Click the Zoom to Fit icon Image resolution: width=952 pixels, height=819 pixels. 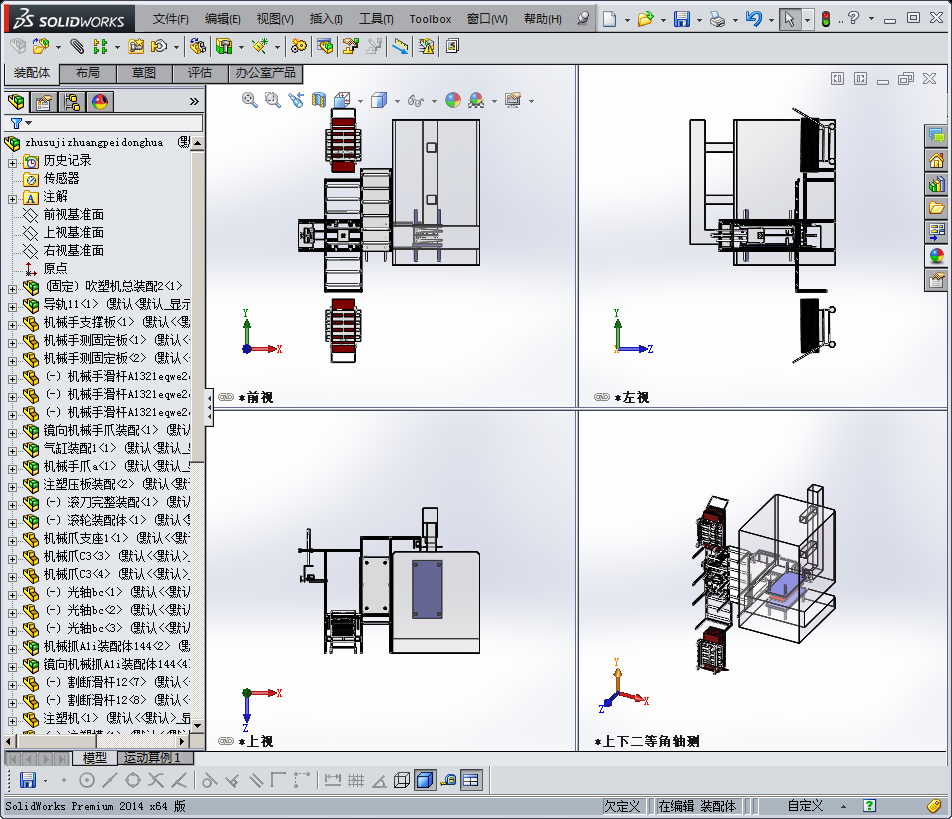tap(250, 100)
